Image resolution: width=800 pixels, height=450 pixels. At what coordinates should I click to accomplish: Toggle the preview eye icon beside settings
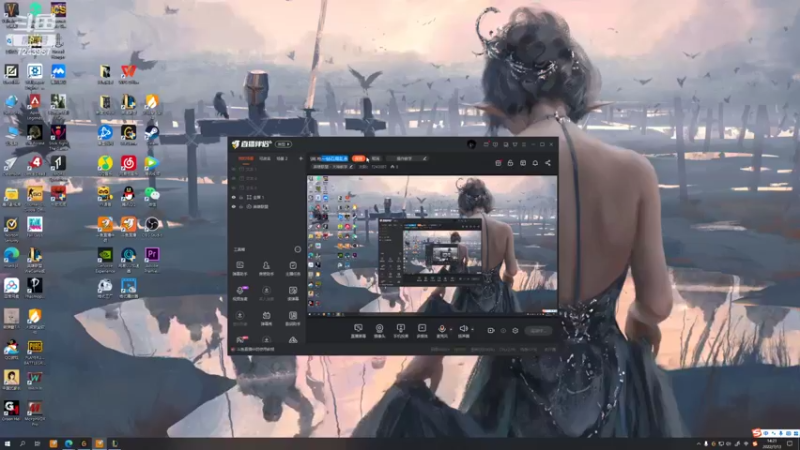tap(503, 331)
